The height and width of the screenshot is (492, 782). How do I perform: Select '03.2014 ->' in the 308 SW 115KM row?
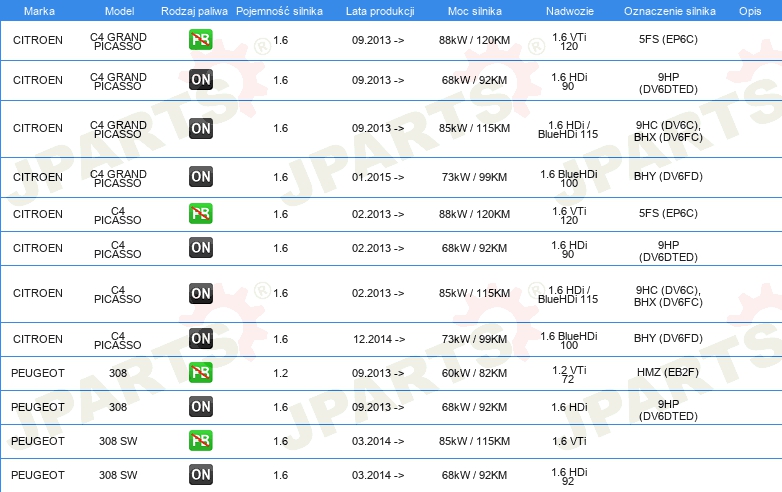(x=378, y=442)
